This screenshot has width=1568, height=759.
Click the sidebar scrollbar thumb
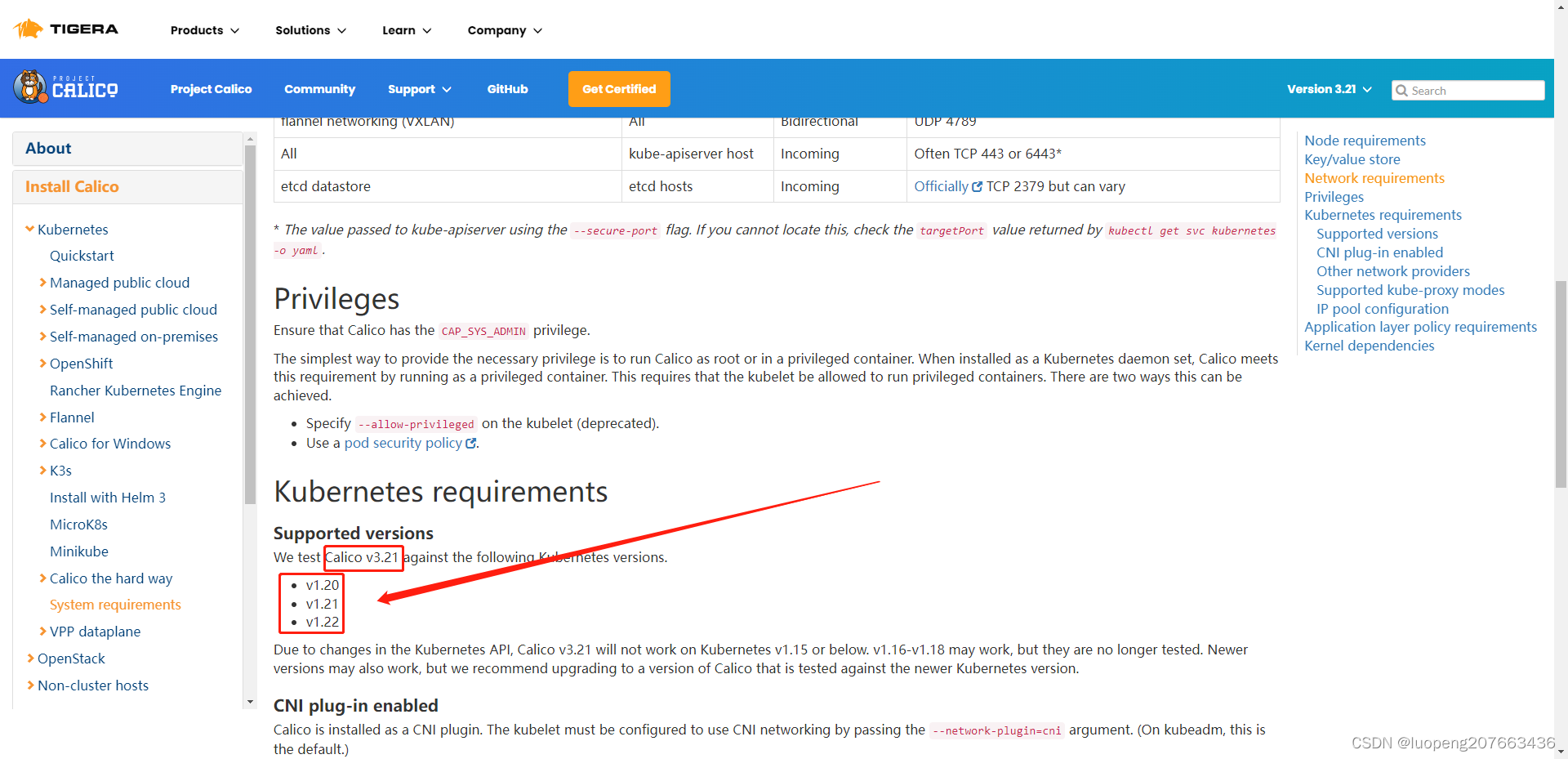pos(251,324)
